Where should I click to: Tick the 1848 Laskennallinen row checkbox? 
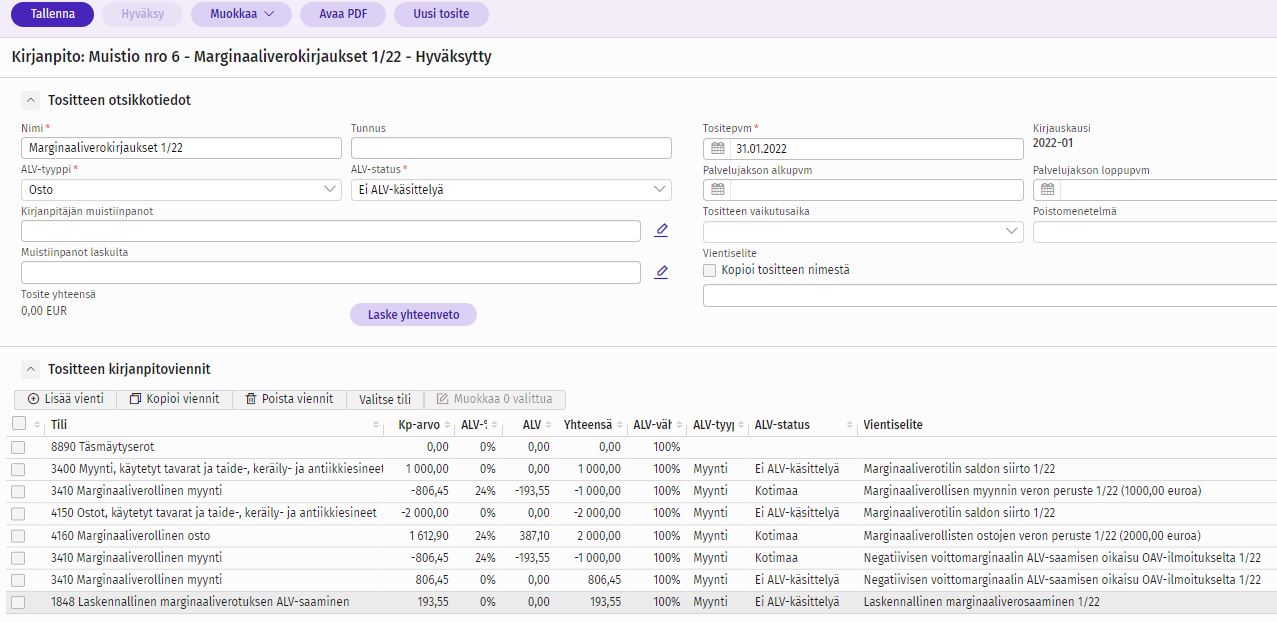click(18, 602)
